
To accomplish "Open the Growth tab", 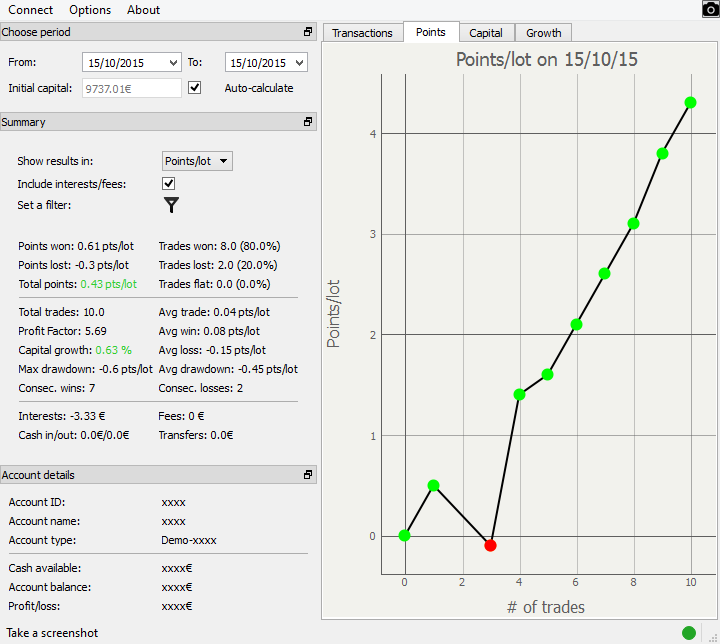I will tap(544, 33).
